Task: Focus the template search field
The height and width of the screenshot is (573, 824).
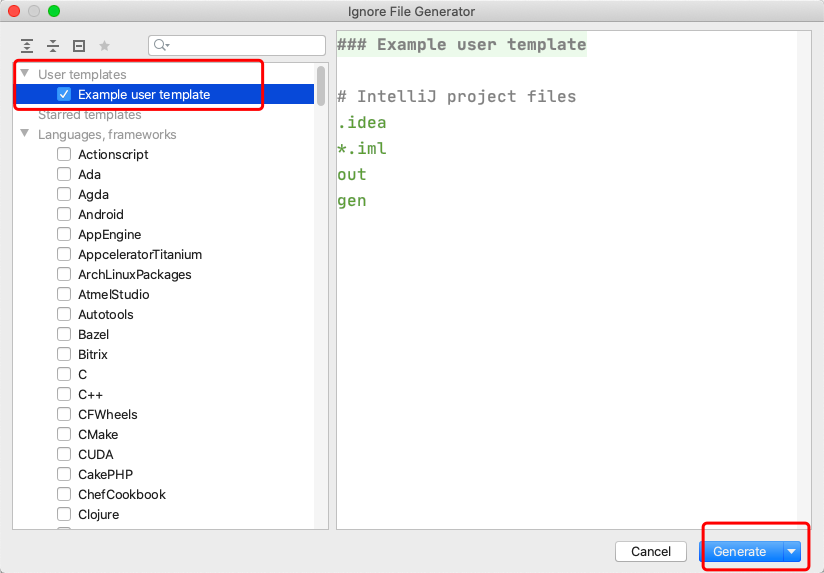Action: pos(237,45)
